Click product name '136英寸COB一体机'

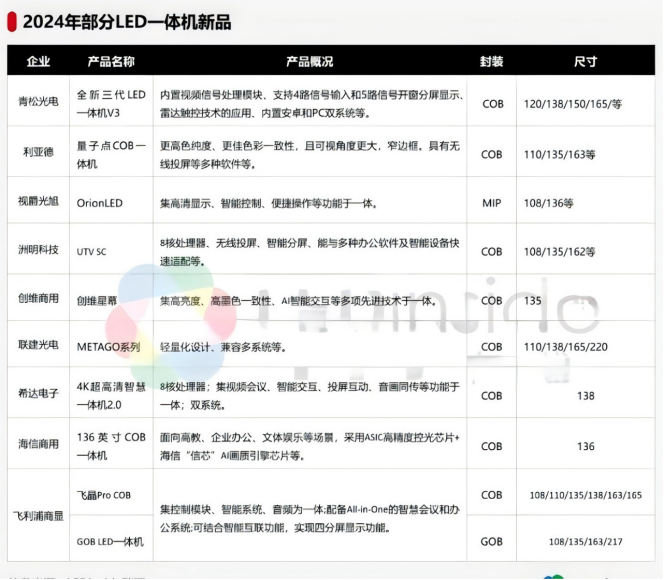pyautogui.click(x=111, y=446)
